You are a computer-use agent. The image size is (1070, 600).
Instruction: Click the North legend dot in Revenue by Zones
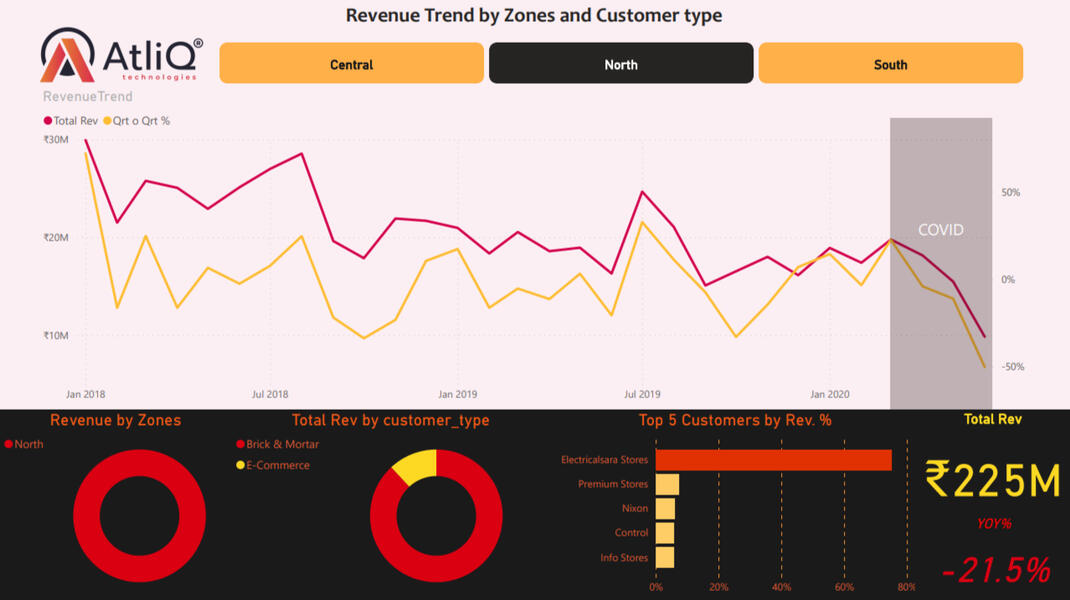10,444
